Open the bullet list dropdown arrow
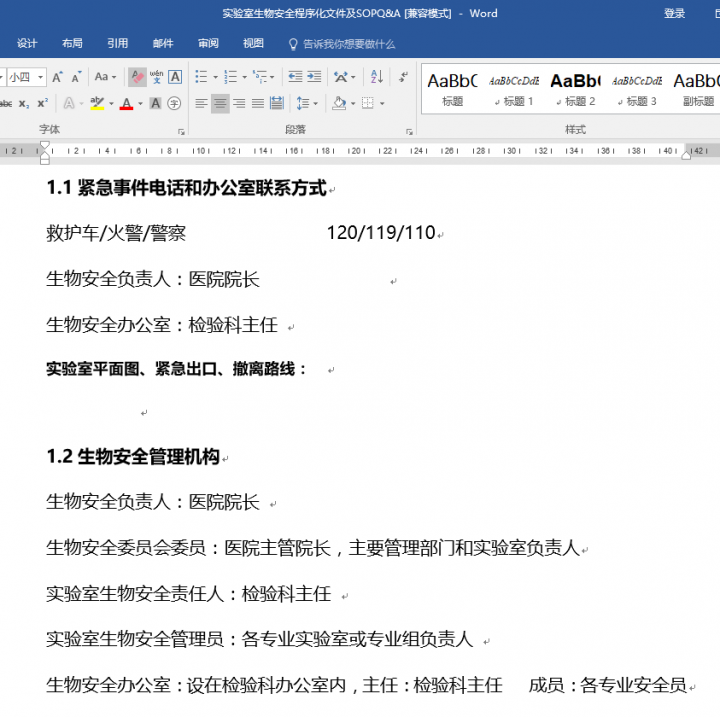 [x=214, y=77]
